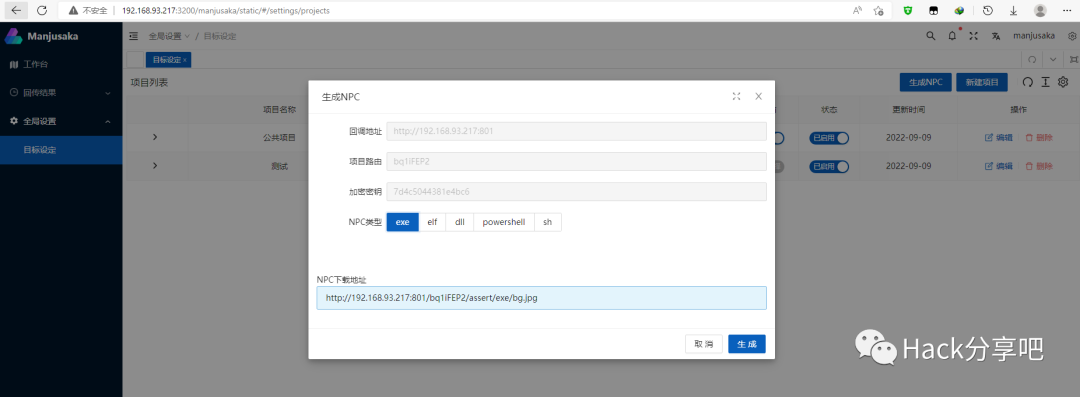The image size is (1080, 397).
Task: Expand the 测试 row
Action: (x=155, y=165)
